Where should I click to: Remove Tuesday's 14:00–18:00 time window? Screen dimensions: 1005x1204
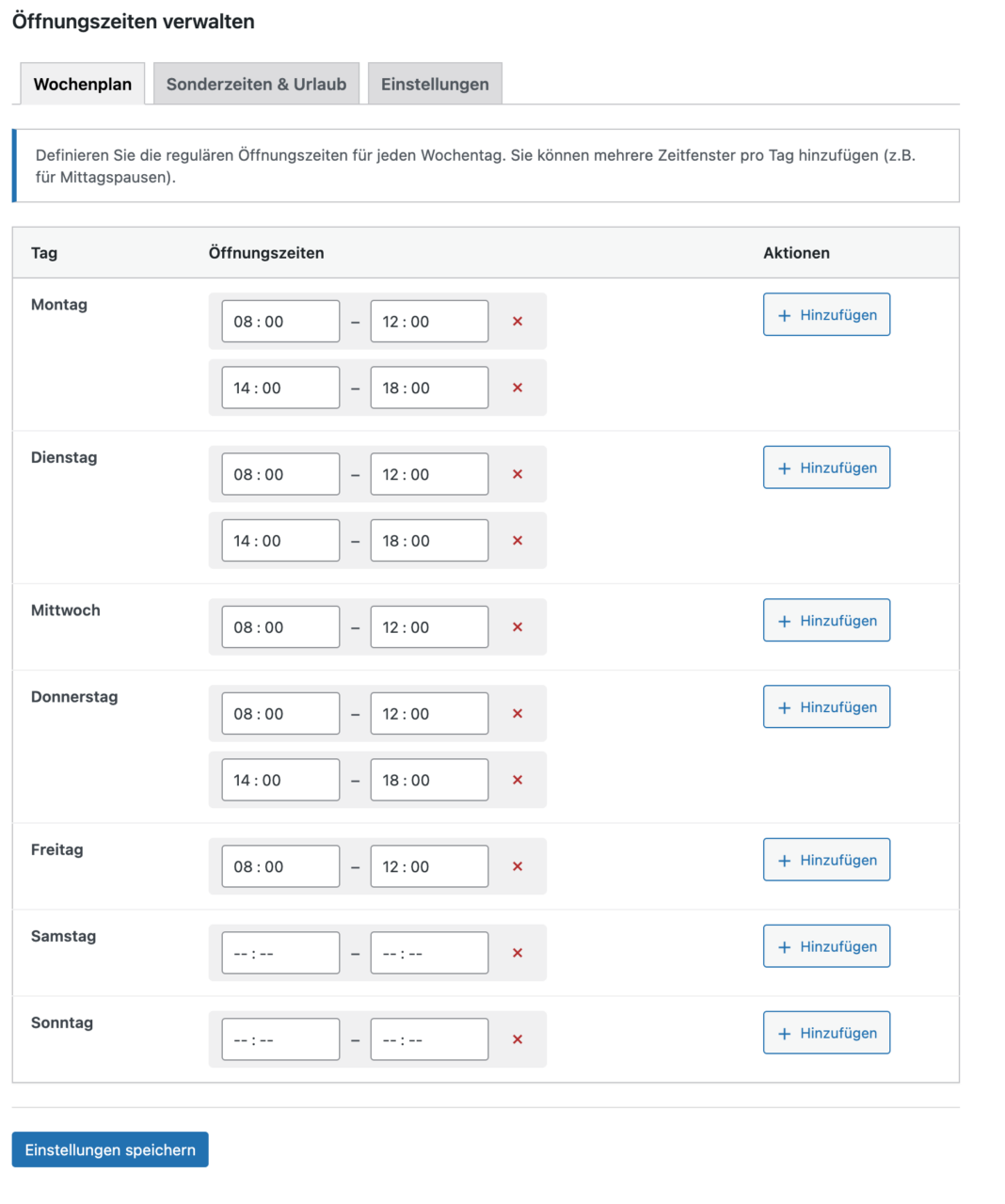517,541
